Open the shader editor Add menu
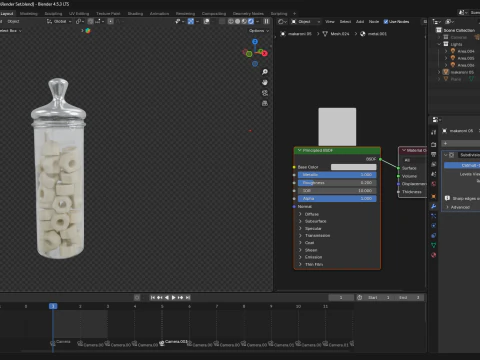Viewport: 480px width, 360px height. tap(360, 22)
